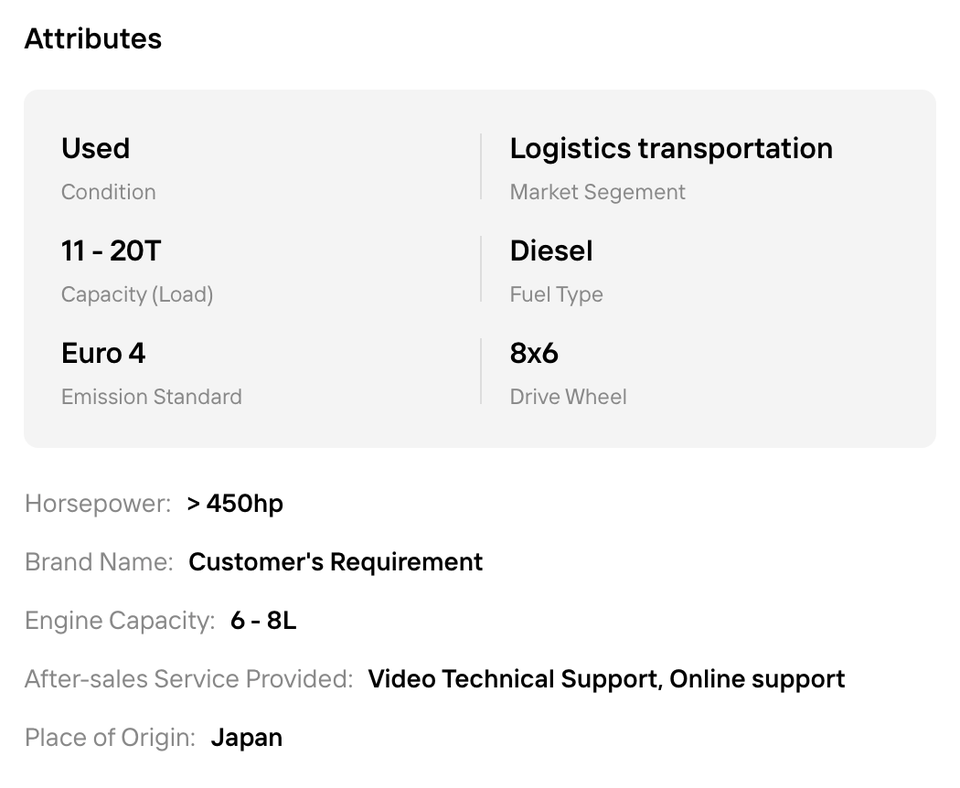Click the Capacity (Load) label

tap(137, 295)
